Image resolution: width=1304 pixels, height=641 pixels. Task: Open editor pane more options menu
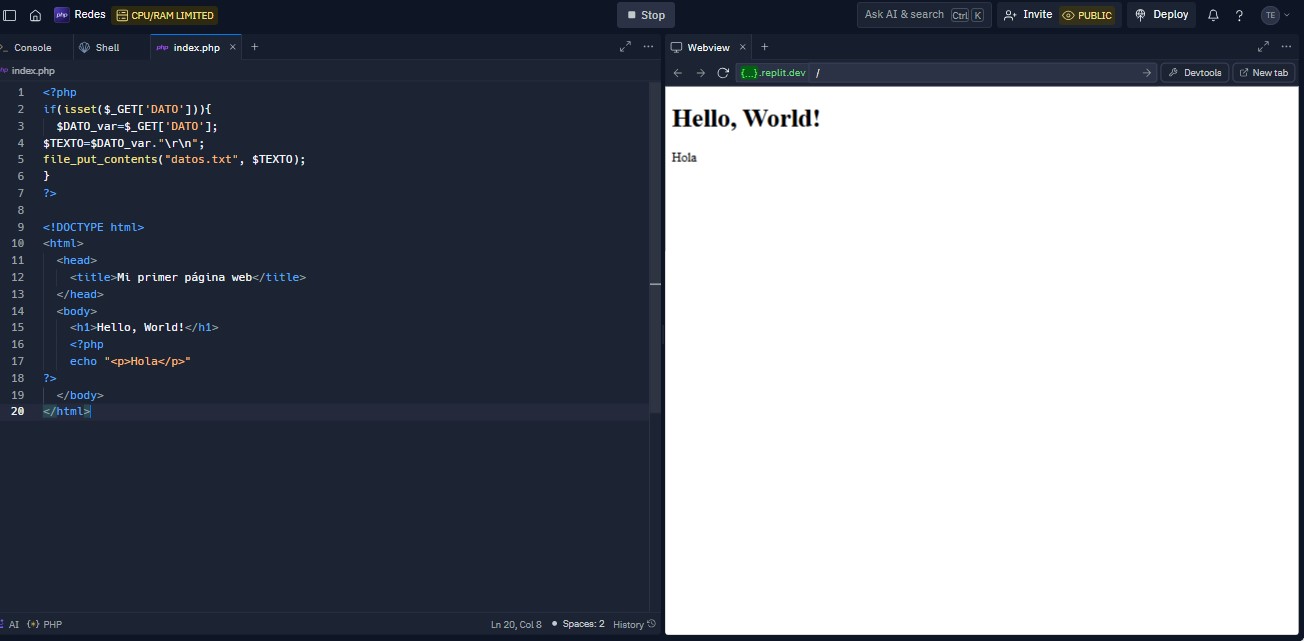(648, 46)
